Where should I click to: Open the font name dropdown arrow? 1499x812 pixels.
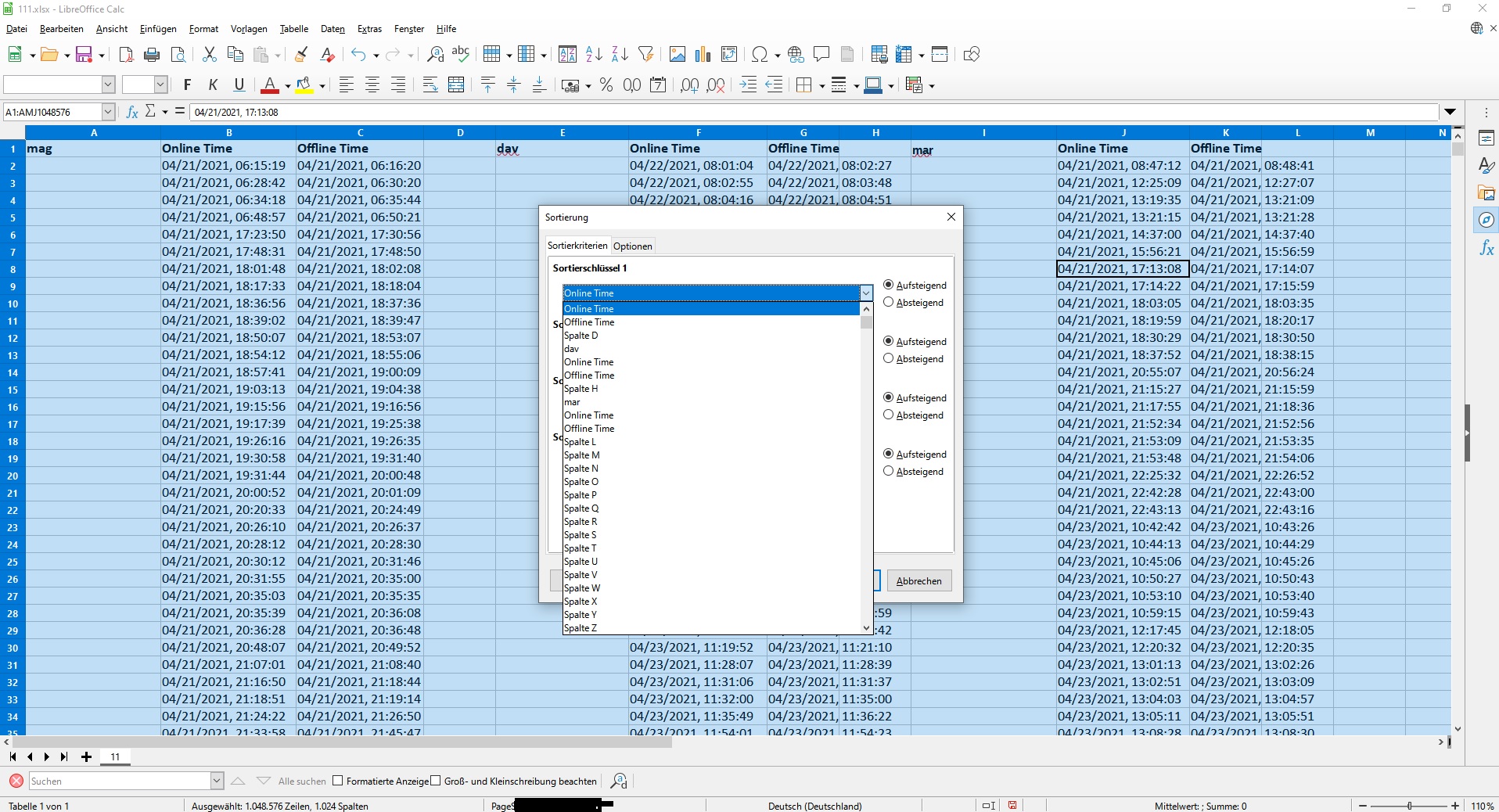pyautogui.click(x=108, y=84)
